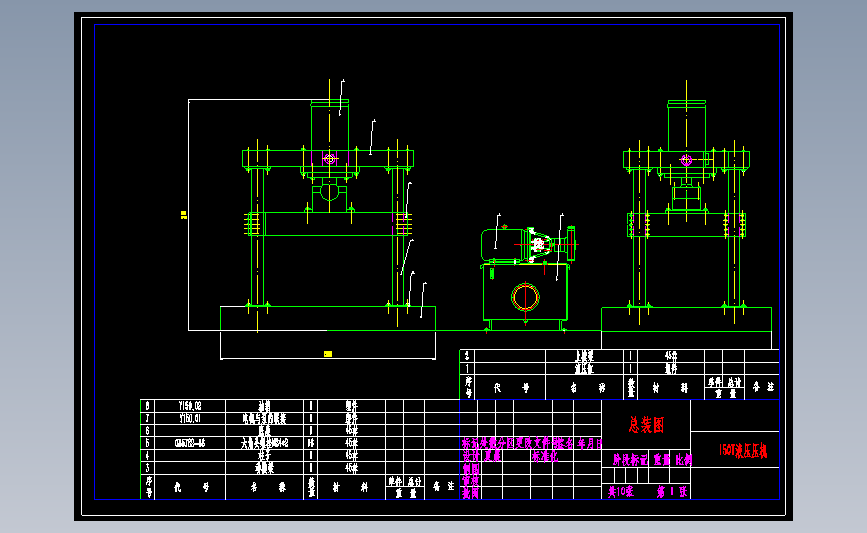This screenshot has height=533, width=867.
Task: Select the 标准化 label in title block
Action: pos(545,457)
